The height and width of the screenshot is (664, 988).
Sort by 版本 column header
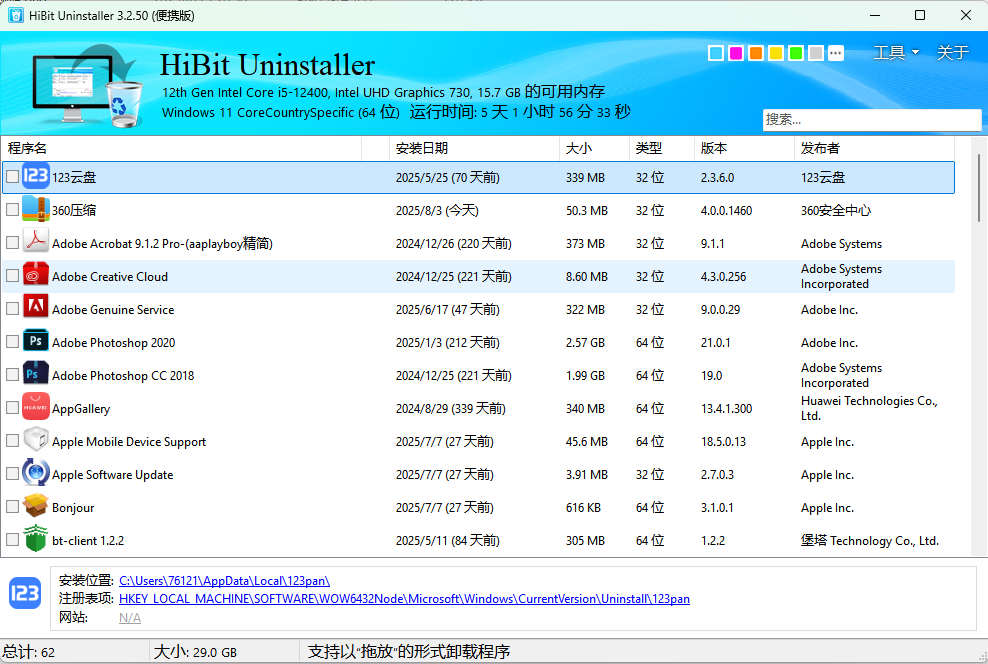coord(744,148)
